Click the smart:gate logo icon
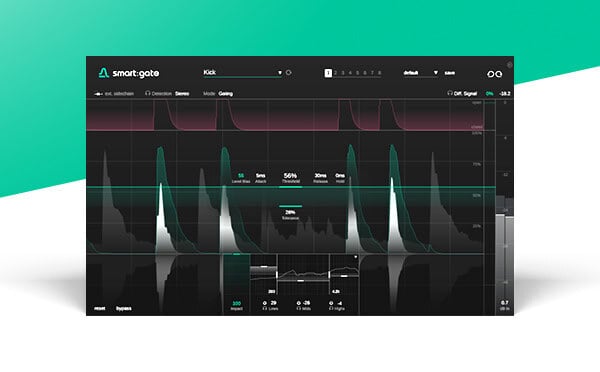Image resolution: width=600 pixels, height=372 pixels. coord(104,73)
